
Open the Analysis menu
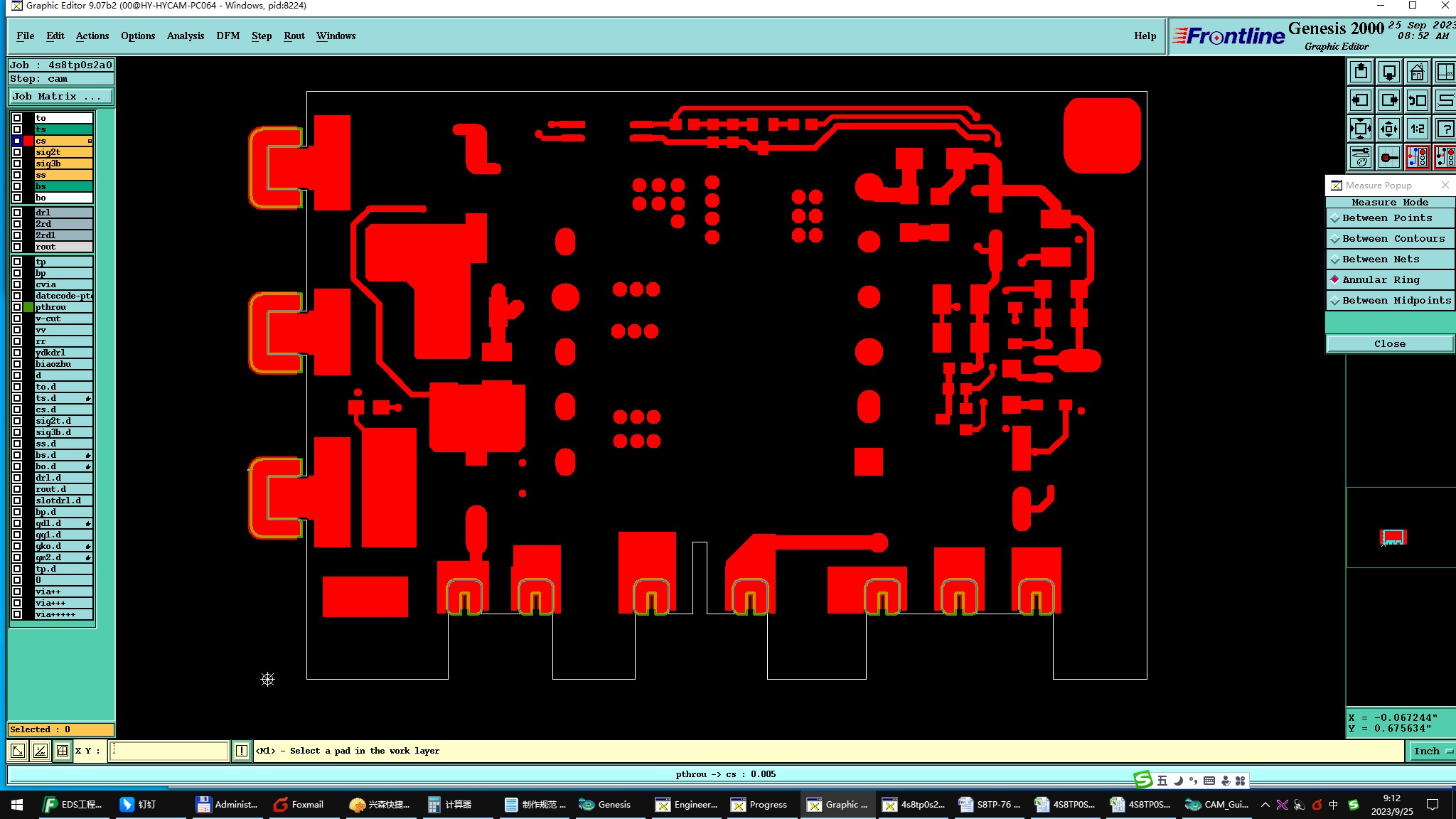185,36
